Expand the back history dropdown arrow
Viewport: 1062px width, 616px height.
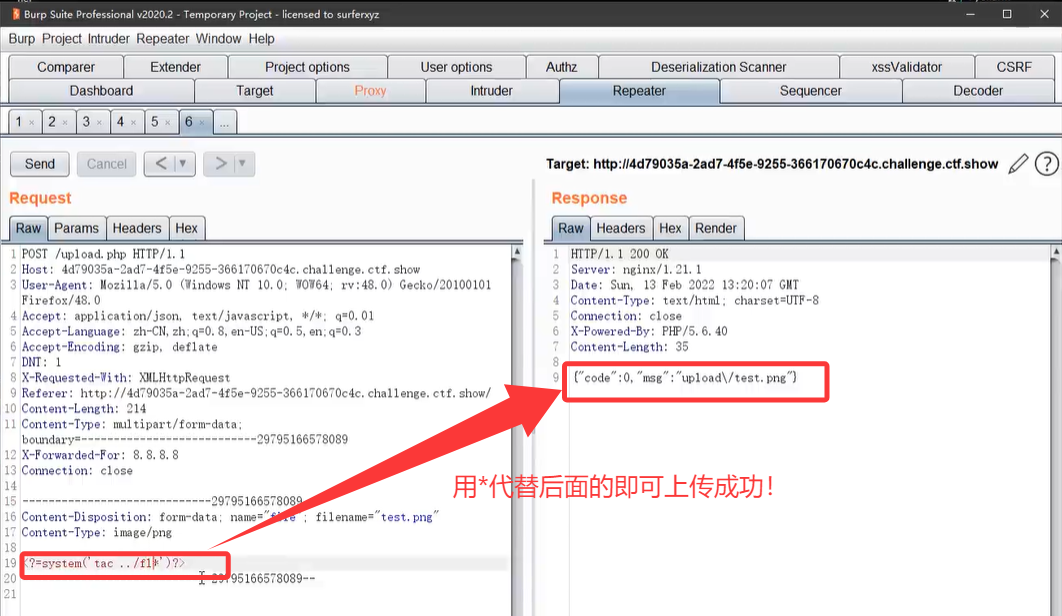pos(183,163)
